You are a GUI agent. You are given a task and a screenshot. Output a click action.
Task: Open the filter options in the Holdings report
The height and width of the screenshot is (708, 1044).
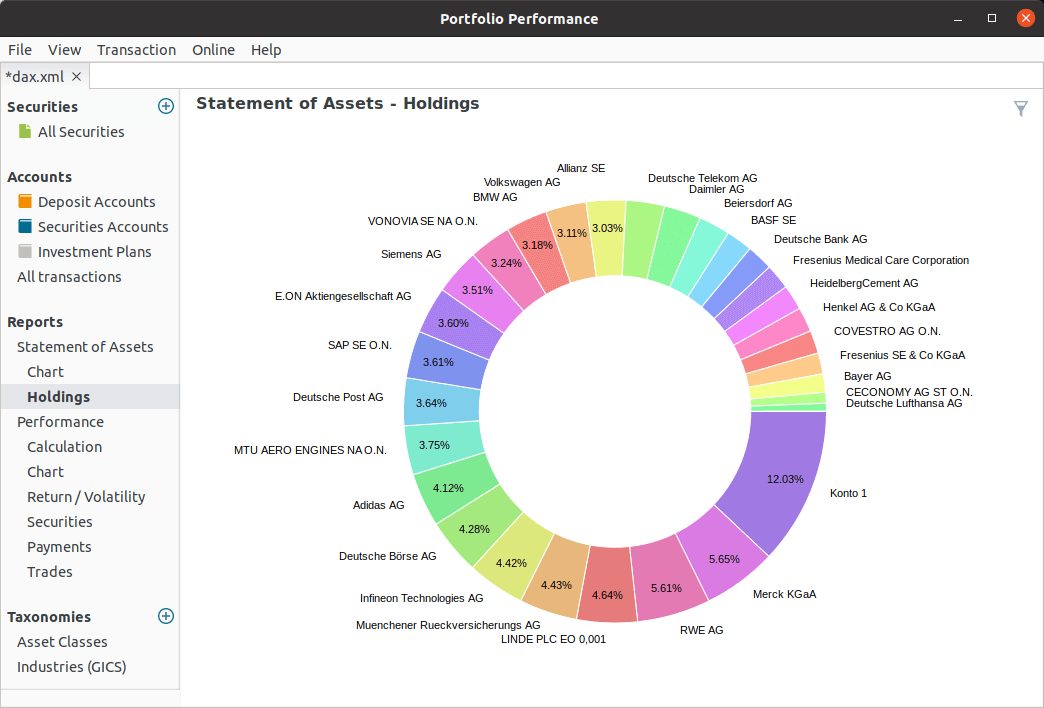point(1021,108)
